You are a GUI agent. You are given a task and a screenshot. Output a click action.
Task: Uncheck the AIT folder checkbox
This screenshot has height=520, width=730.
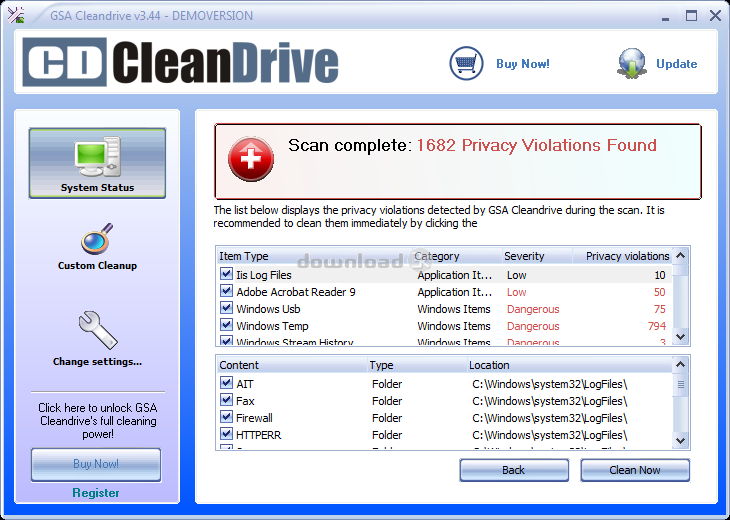[226, 383]
